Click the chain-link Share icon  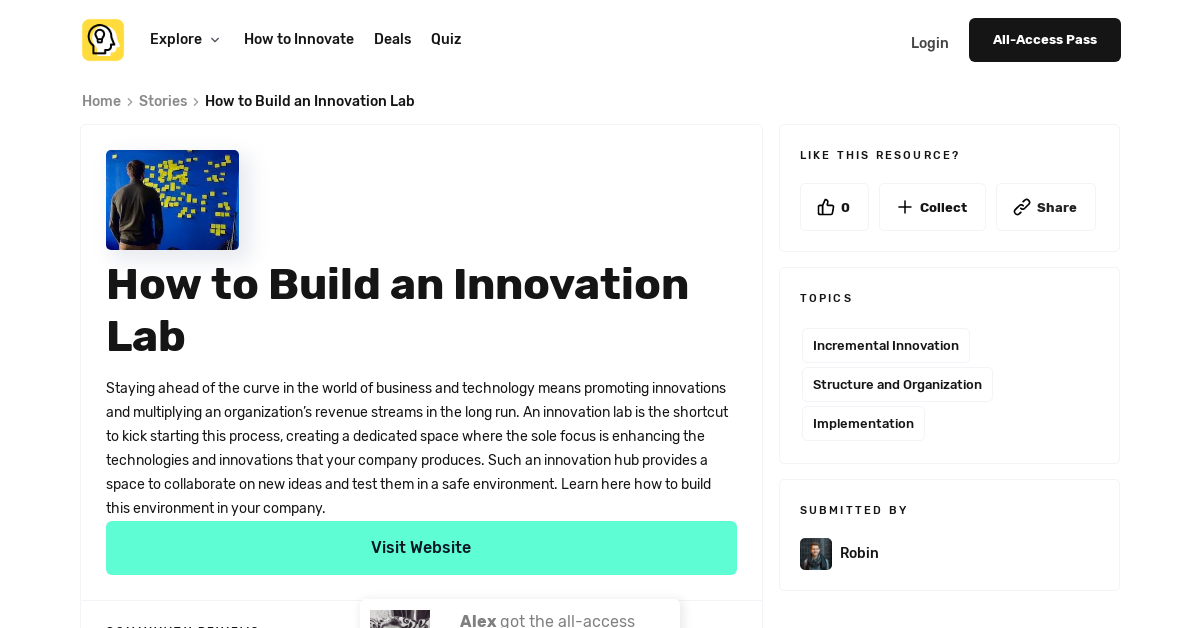1024,206
